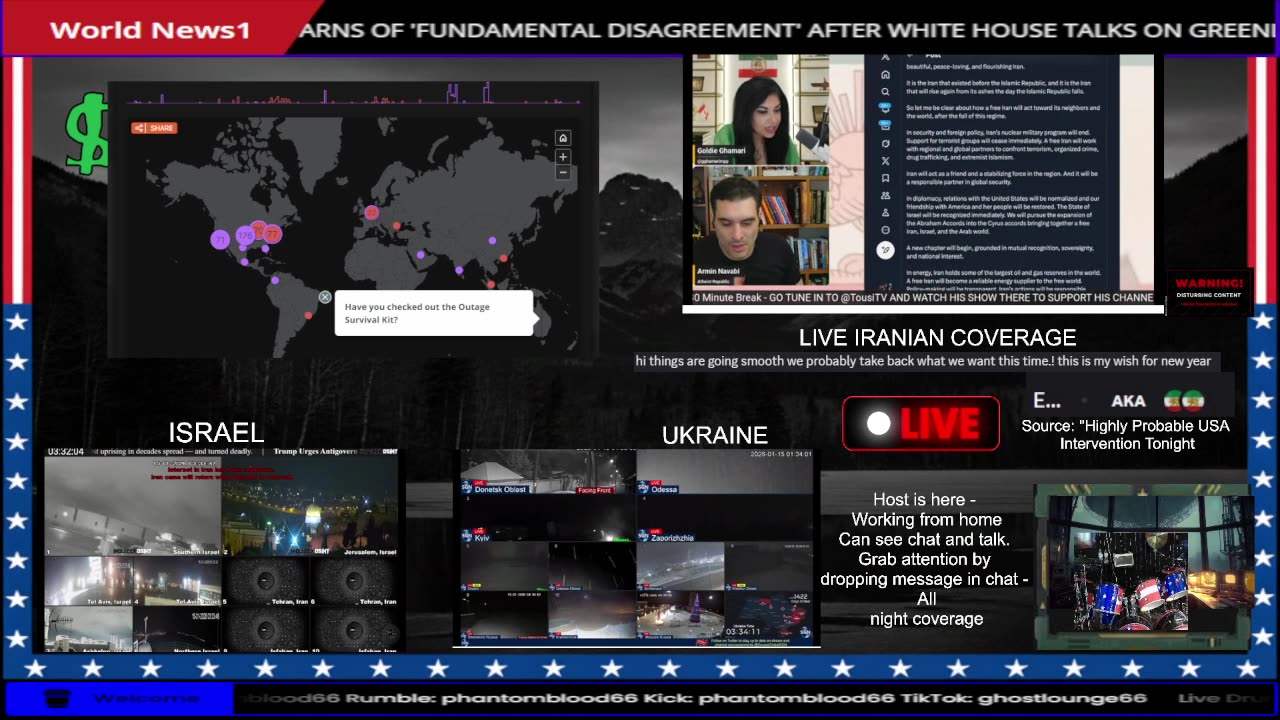Open X Search icon in post sidebar
This screenshot has height=720, width=1280.
(x=885, y=91)
